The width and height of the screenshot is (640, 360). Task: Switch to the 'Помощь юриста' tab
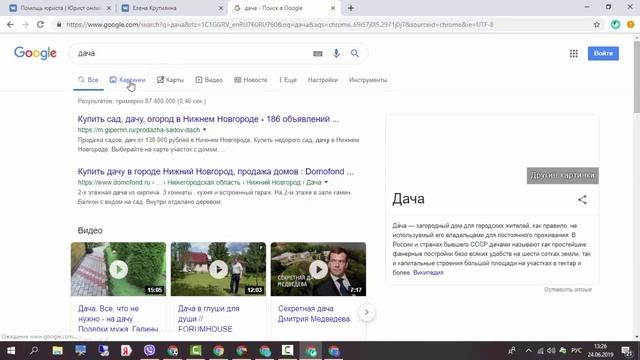pos(59,8)
